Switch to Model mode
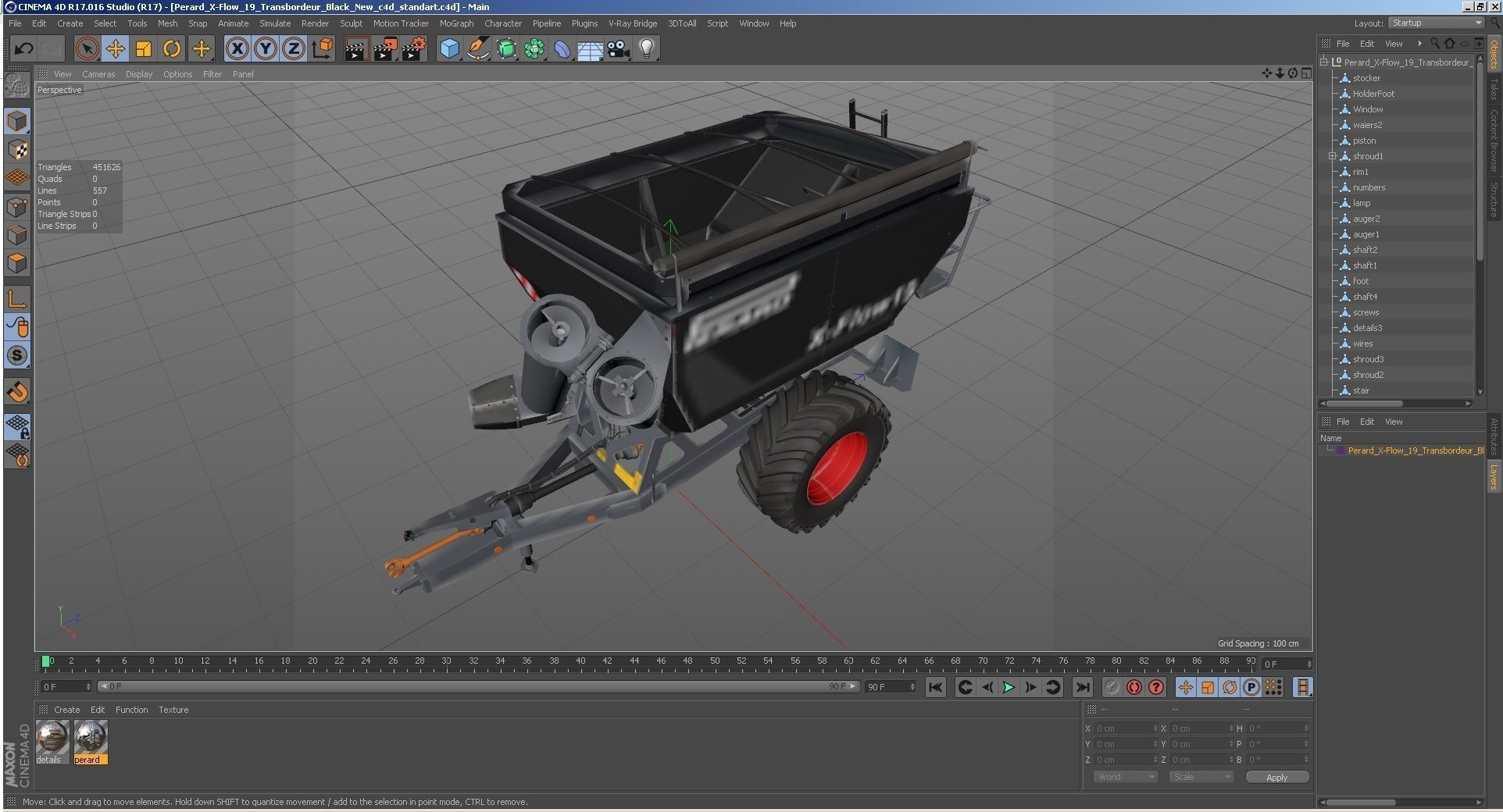 point(17,121)
